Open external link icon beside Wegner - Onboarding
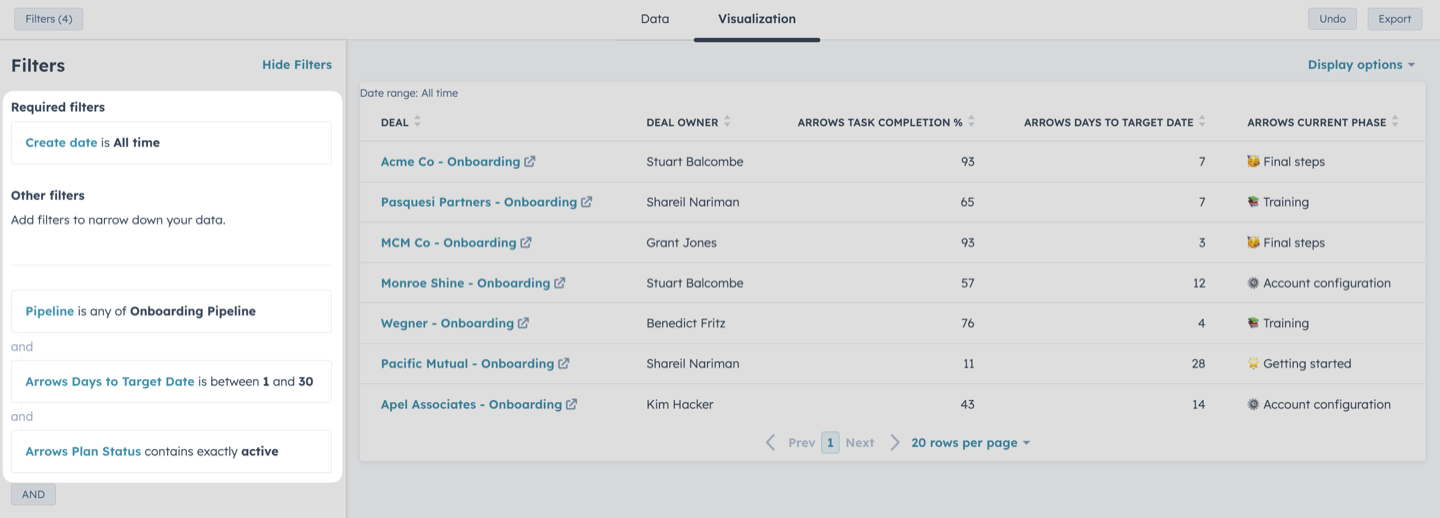Image resolution: width=1440 pixels, height=518 pixels. [x=524, y=323]
